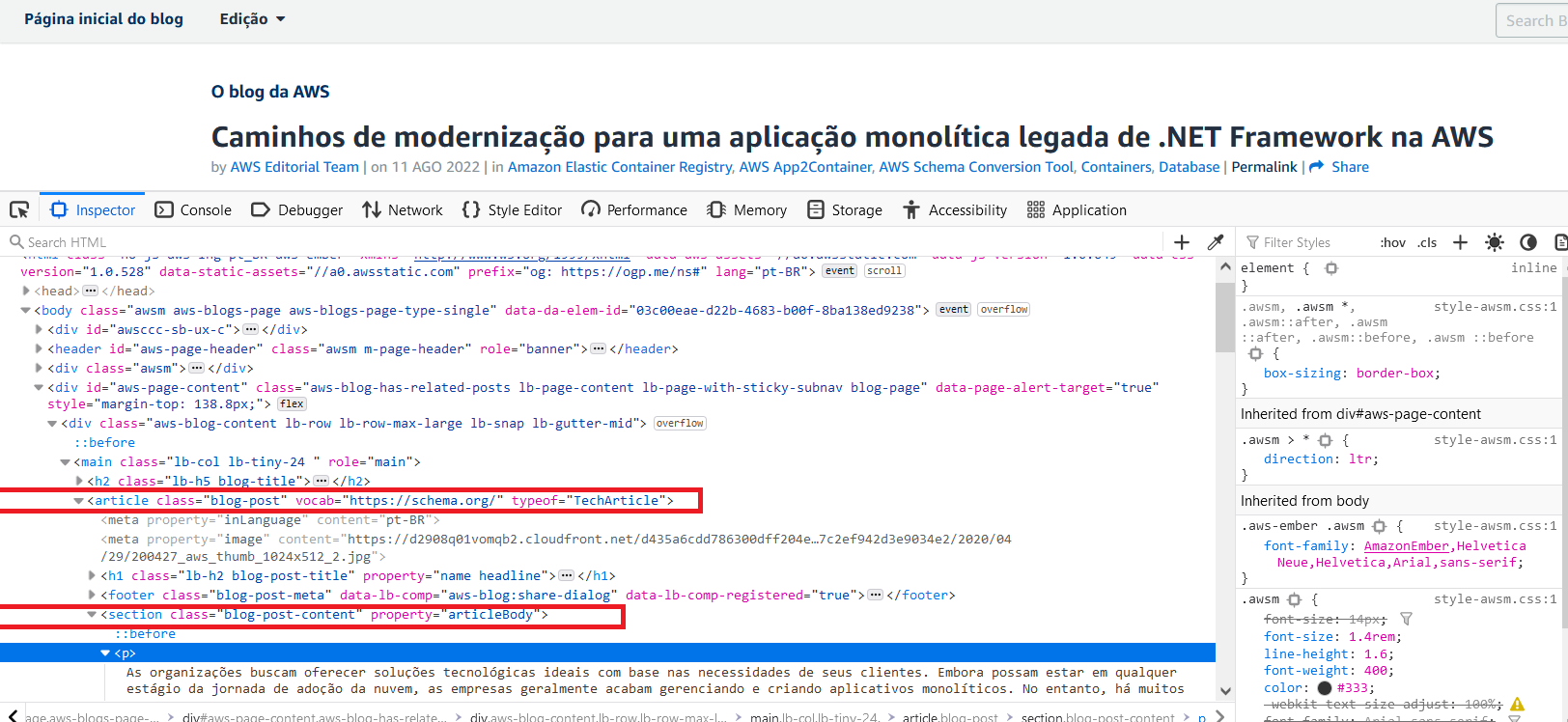1568x722 pixels.
Task: Open Amazon Elastic Container Registry category link
Action: coord(620,167)
